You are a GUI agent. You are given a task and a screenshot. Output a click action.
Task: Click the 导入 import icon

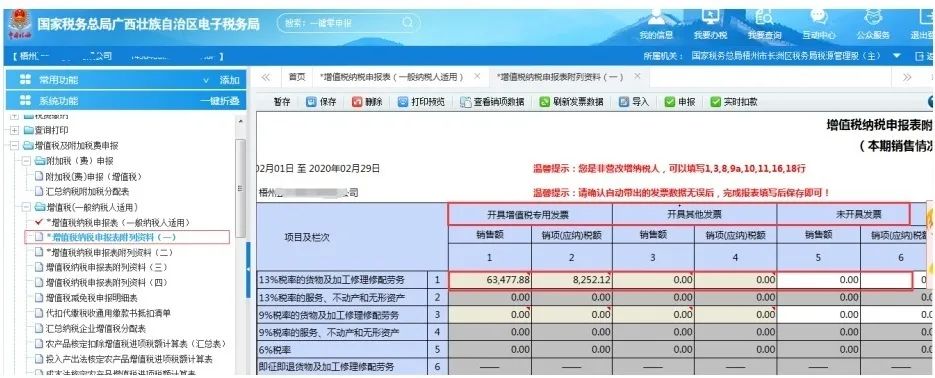coord(624,102)
